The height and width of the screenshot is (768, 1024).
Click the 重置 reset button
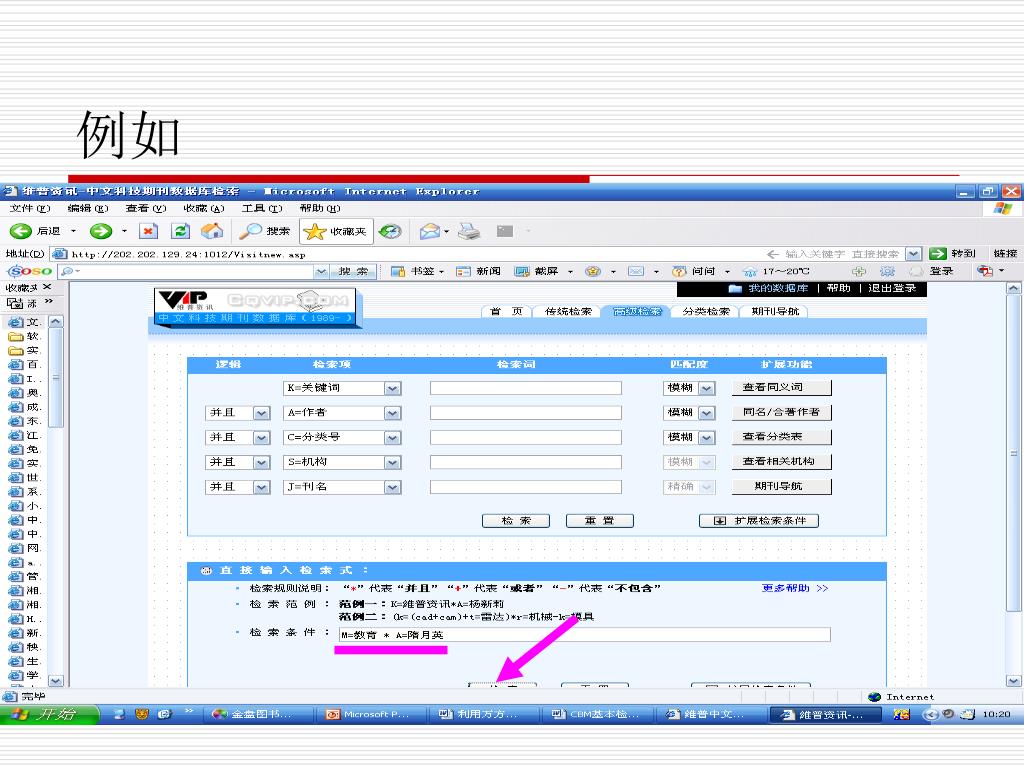pos(600,520)
